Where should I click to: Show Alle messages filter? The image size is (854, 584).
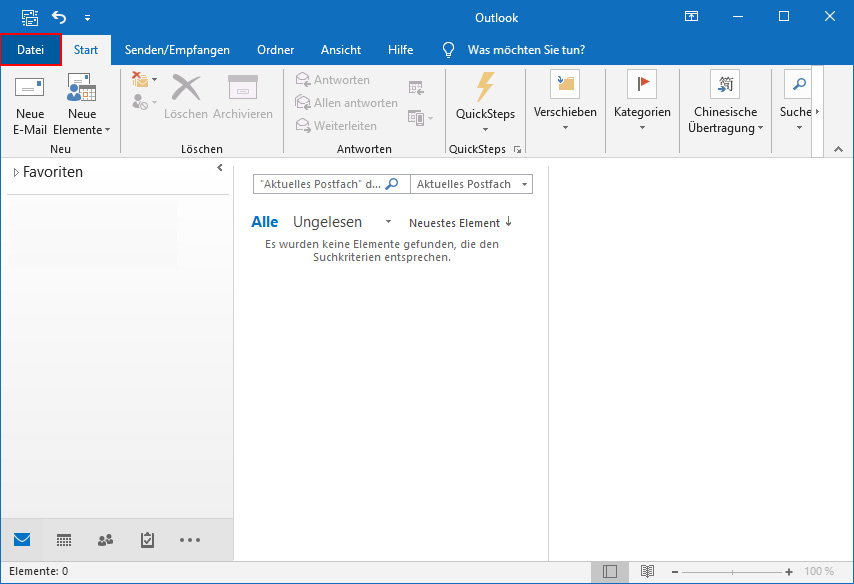pyautogui.click(x=265, y=222)
